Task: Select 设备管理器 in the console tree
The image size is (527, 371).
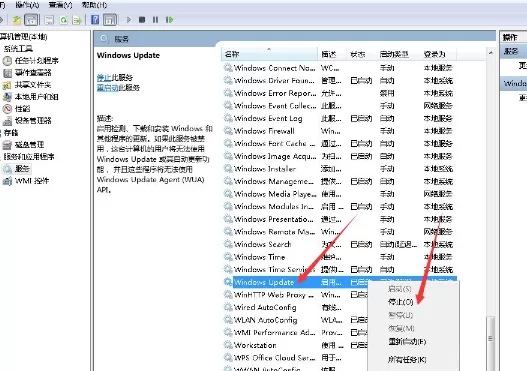Action: tap(33, 121)
